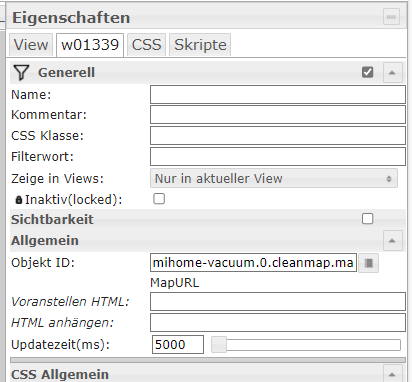This screenshot has width=412, height=382.
Task: Uncheck the Generell section checkbox
Action: 367,72
